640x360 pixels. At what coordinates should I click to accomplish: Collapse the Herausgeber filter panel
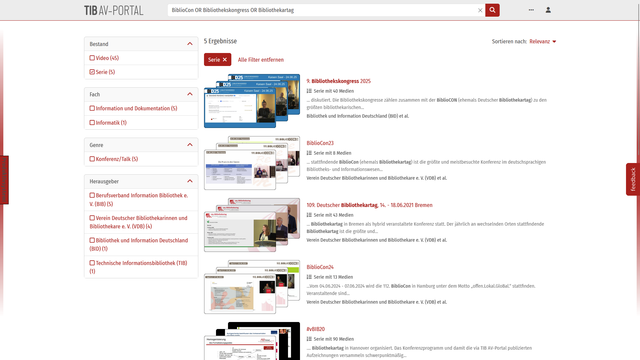190,181
